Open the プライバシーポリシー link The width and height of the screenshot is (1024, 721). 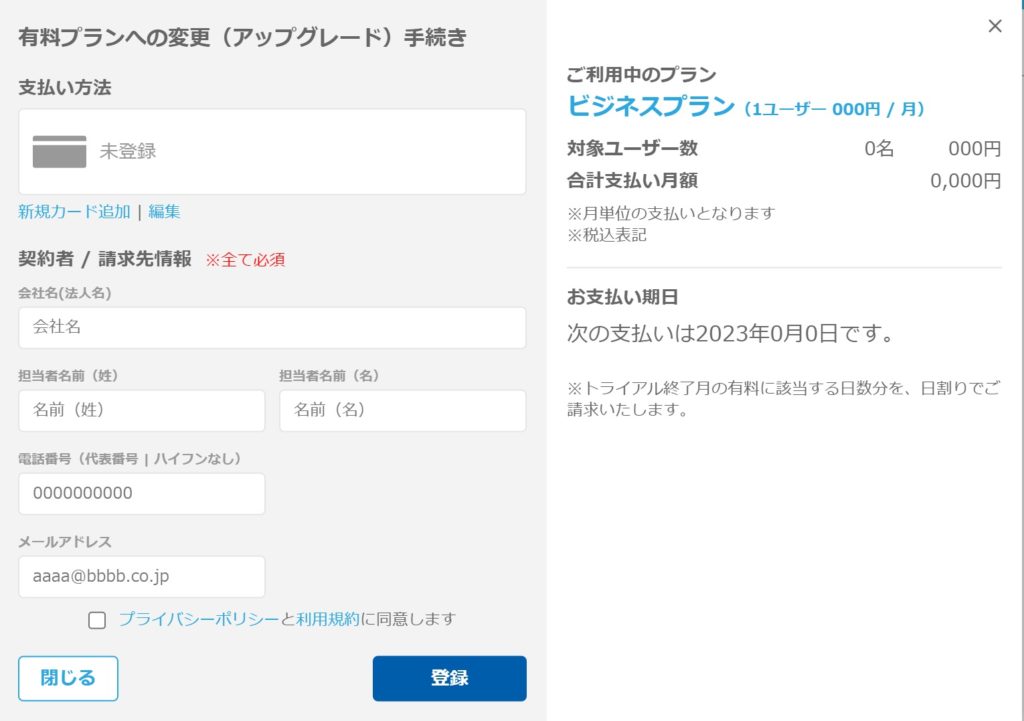click(199, 619)
